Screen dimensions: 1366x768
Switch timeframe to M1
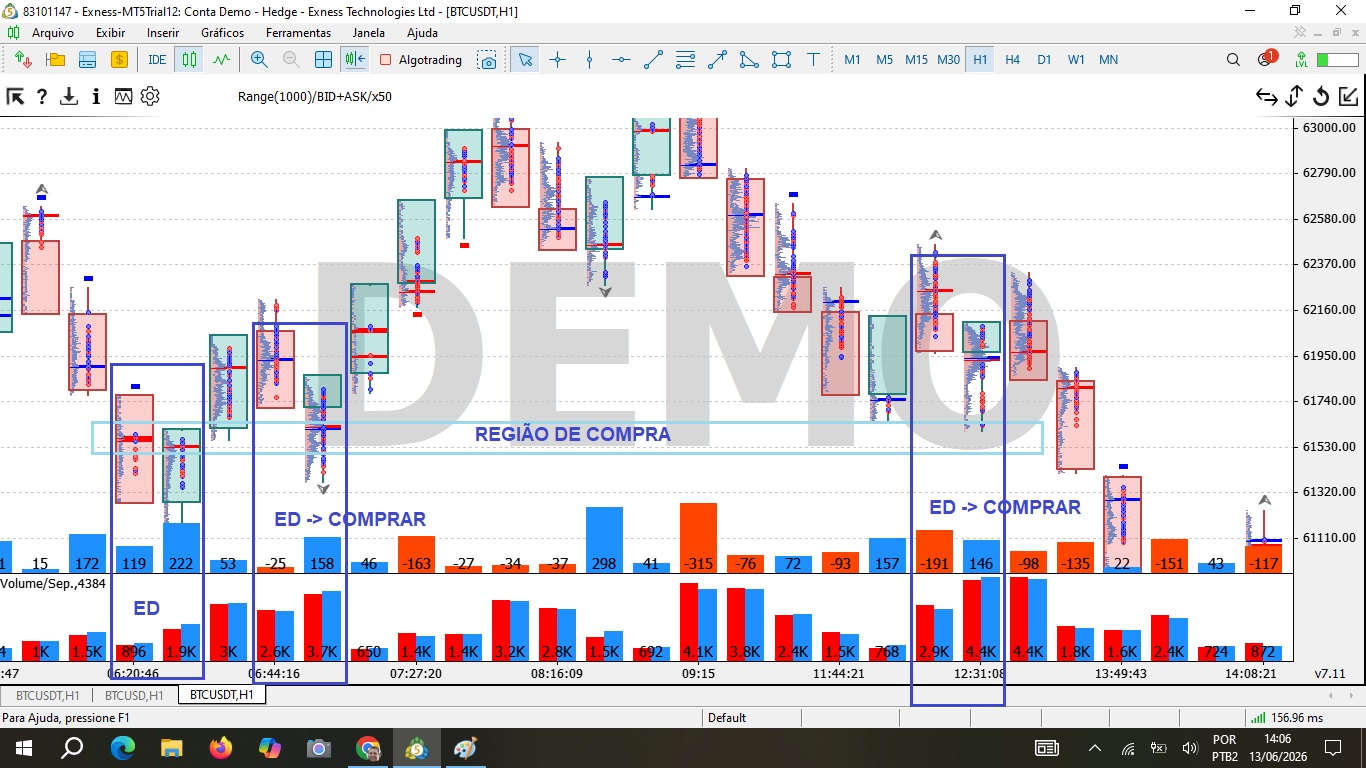[852, 59]
